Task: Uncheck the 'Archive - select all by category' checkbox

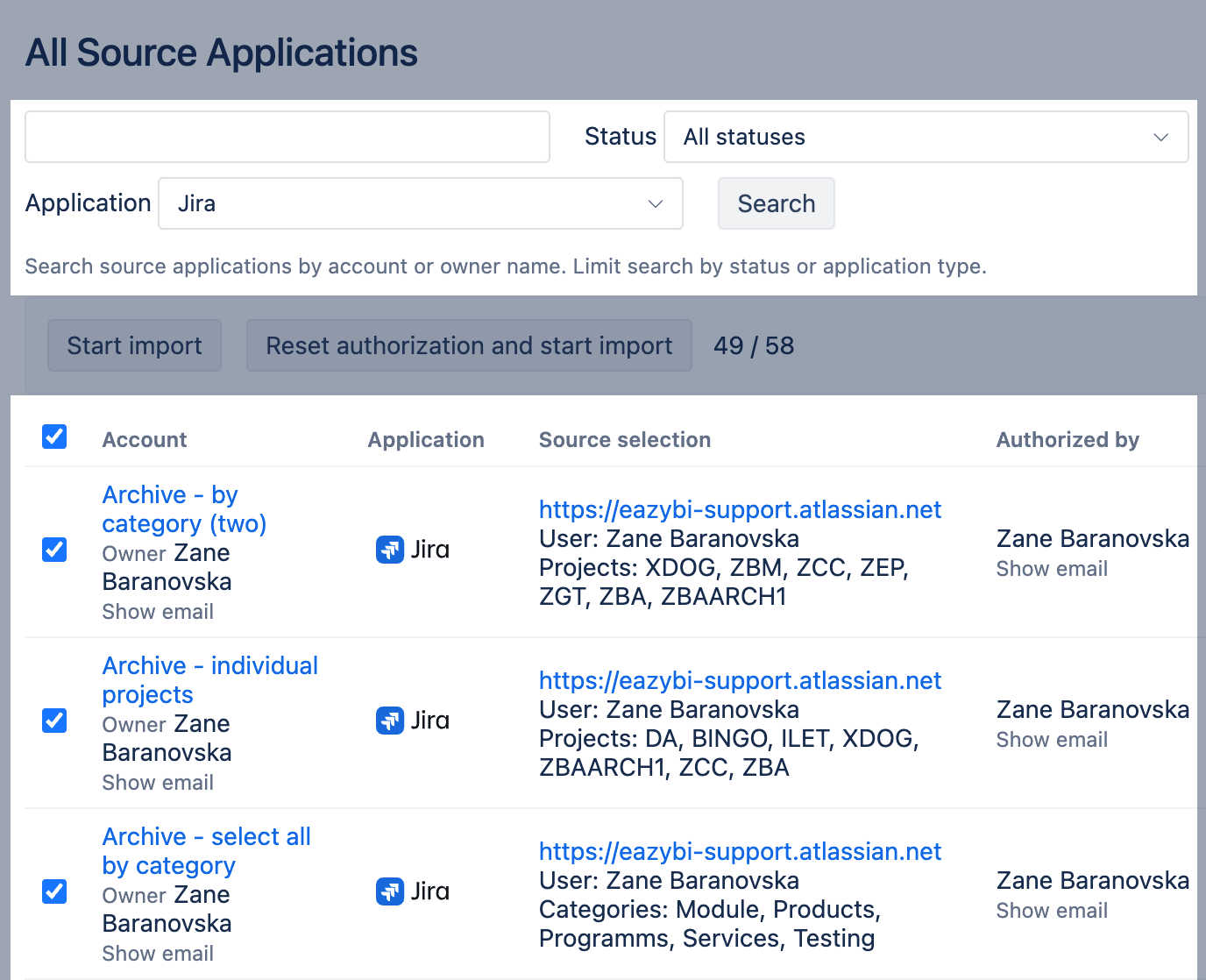Action: pyautogui.click(x=54, y=891)
